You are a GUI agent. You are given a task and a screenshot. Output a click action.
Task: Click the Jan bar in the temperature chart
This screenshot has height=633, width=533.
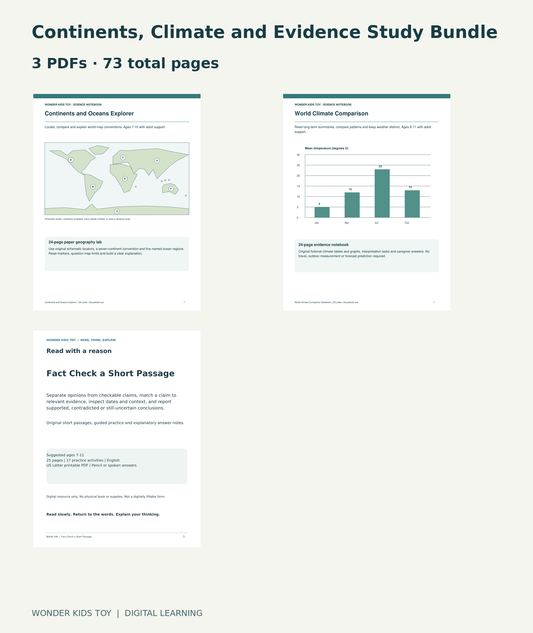322,212
